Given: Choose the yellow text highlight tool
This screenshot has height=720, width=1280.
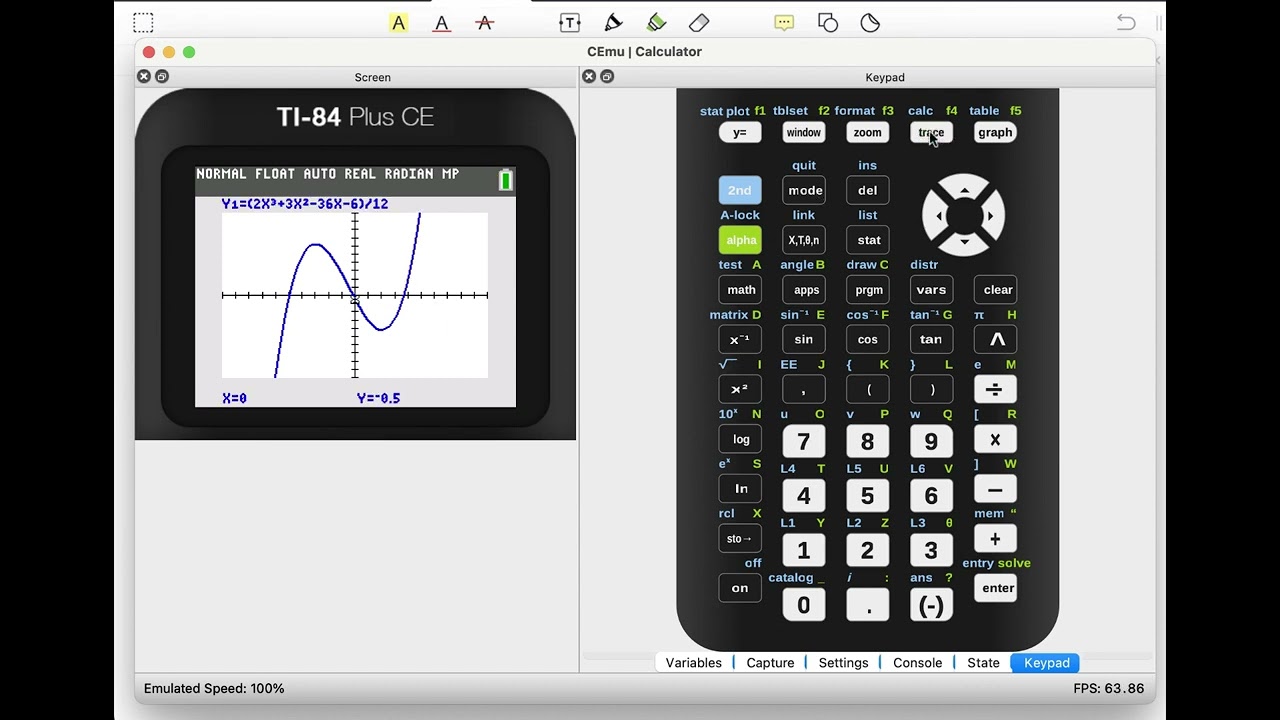Looking at the screenshot, I should tap(399, 22).
